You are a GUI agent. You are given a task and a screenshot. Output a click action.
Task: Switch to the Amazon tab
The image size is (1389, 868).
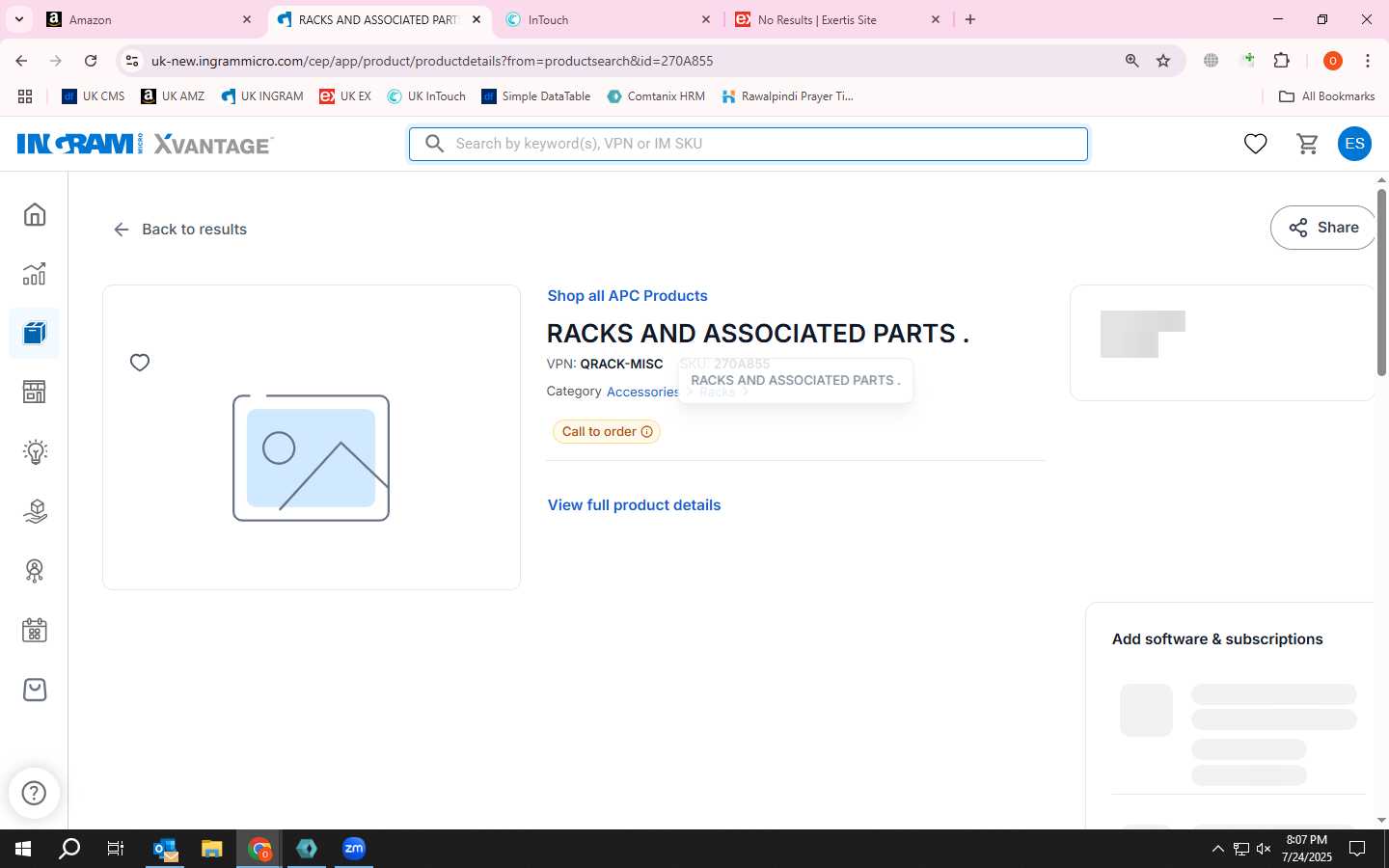(x=150, y=19)
